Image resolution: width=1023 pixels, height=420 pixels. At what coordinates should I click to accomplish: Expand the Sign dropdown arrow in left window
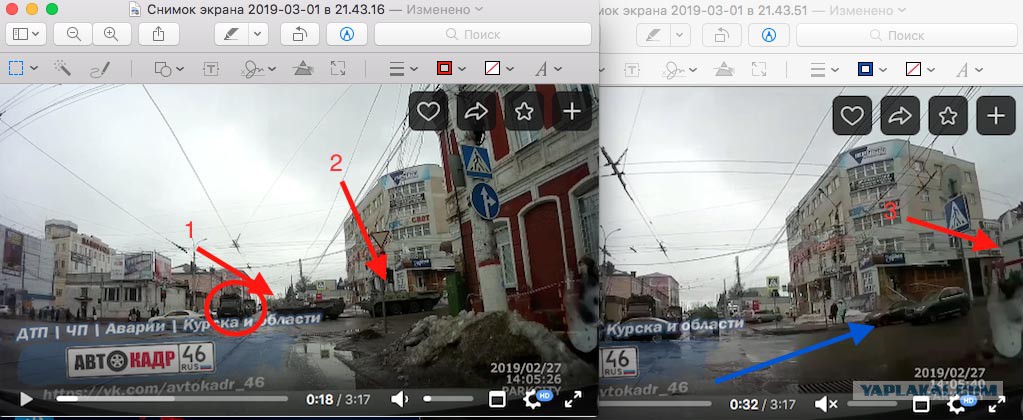271,68
